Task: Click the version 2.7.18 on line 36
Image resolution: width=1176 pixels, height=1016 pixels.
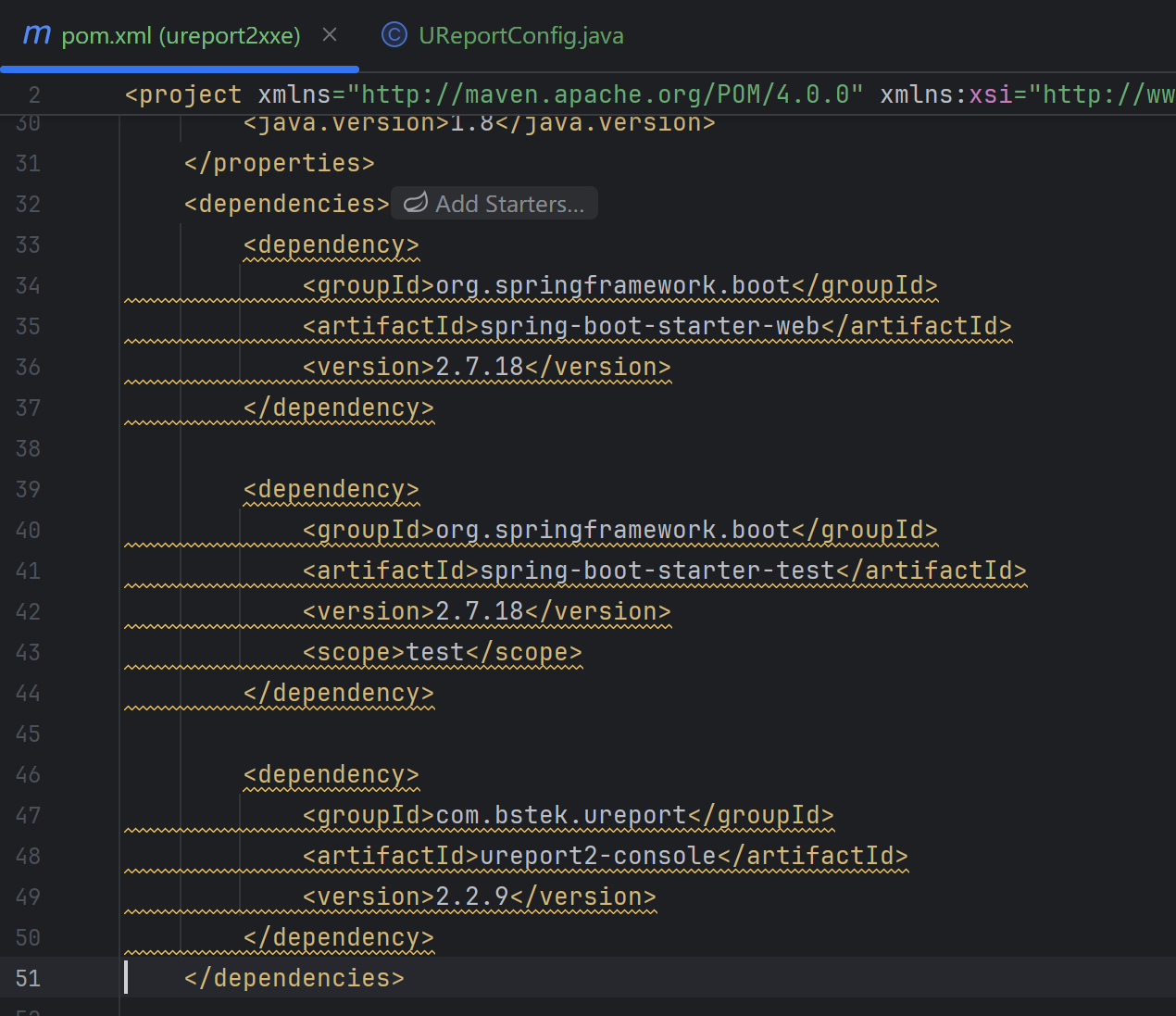Action: [x=477, y=366]
